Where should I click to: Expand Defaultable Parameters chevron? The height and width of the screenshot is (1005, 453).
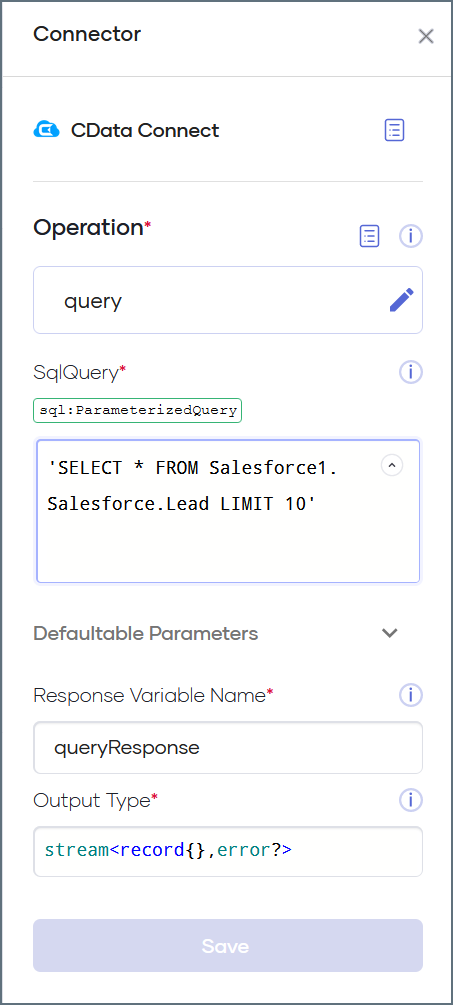(x=390, y=633)
